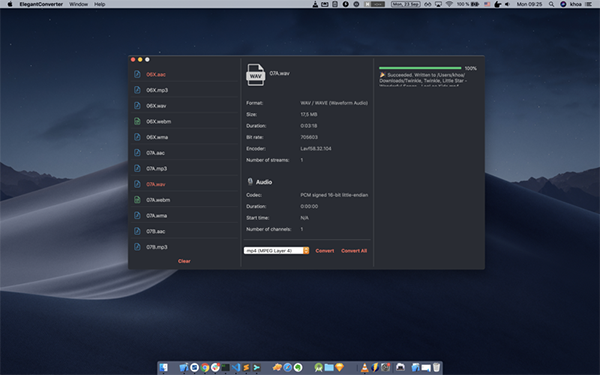
Task: Select 06X.wma in the file list
Action: [x=184, y=137]
